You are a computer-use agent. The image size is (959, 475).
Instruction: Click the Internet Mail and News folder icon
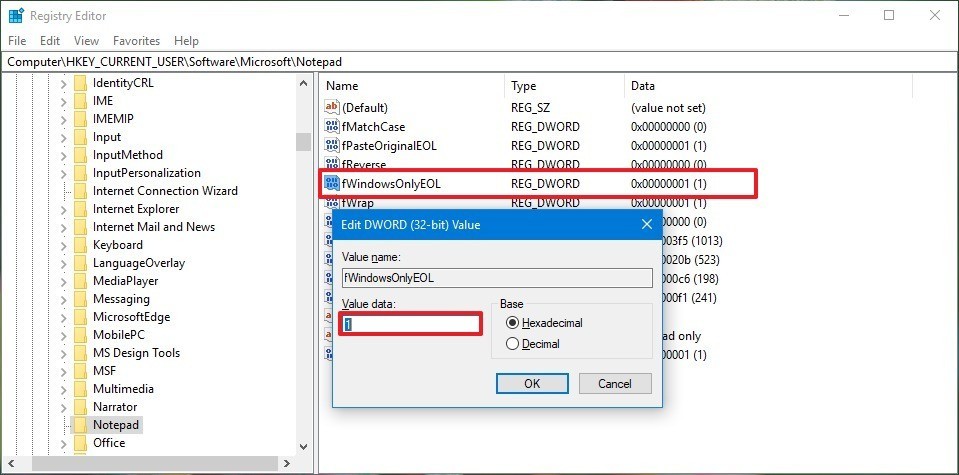tap(80, 227)
